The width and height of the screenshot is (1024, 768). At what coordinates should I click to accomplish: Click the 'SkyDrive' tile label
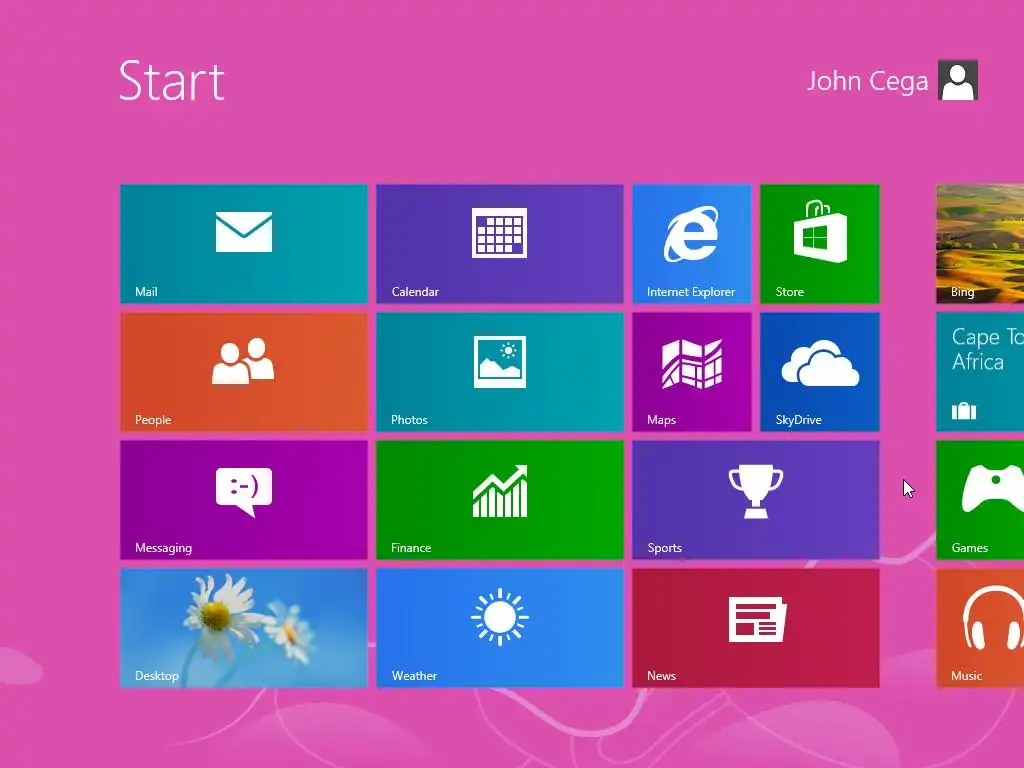click(x=799, y=420)
